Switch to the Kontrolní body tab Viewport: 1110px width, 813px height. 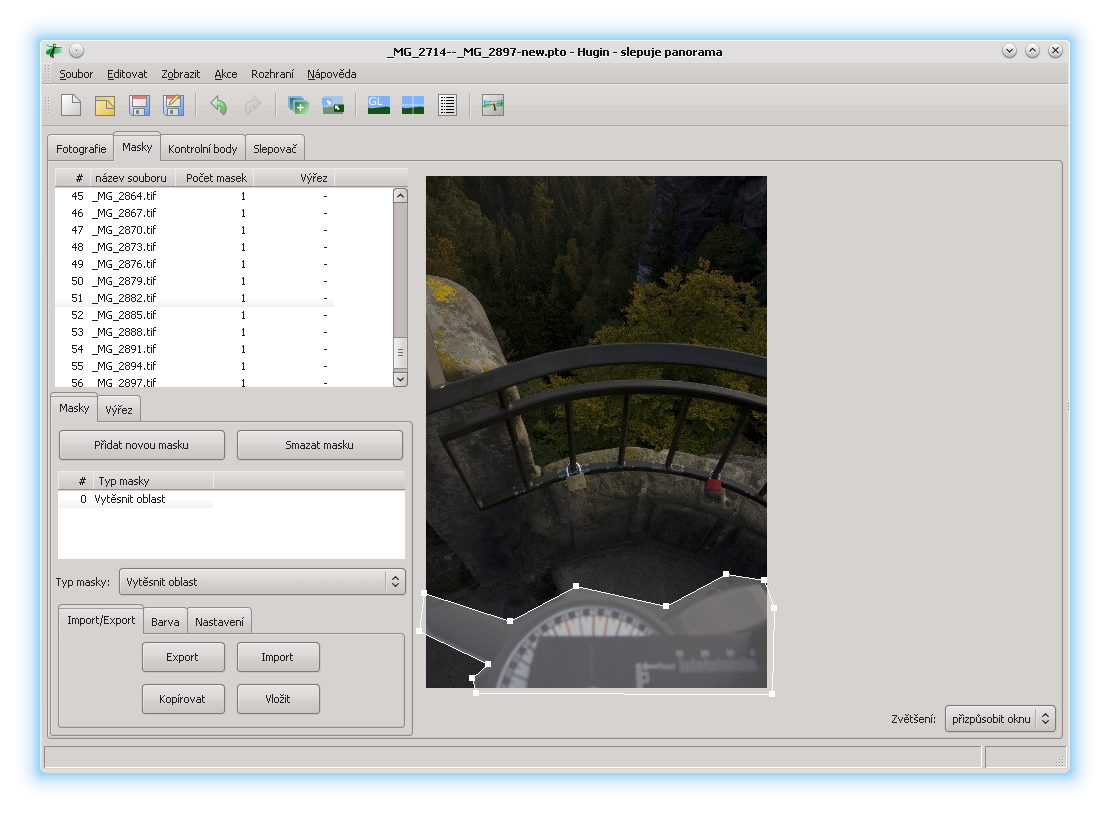[203, 149]
